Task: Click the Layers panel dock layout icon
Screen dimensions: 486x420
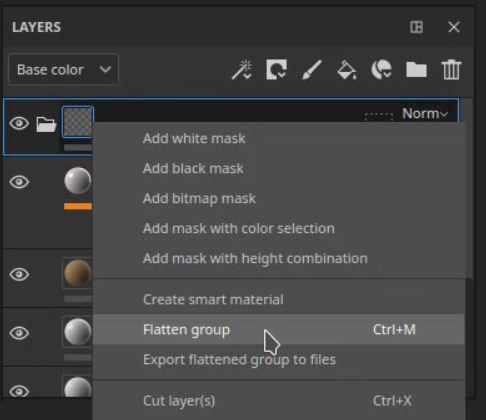Action: click(416, 27)
